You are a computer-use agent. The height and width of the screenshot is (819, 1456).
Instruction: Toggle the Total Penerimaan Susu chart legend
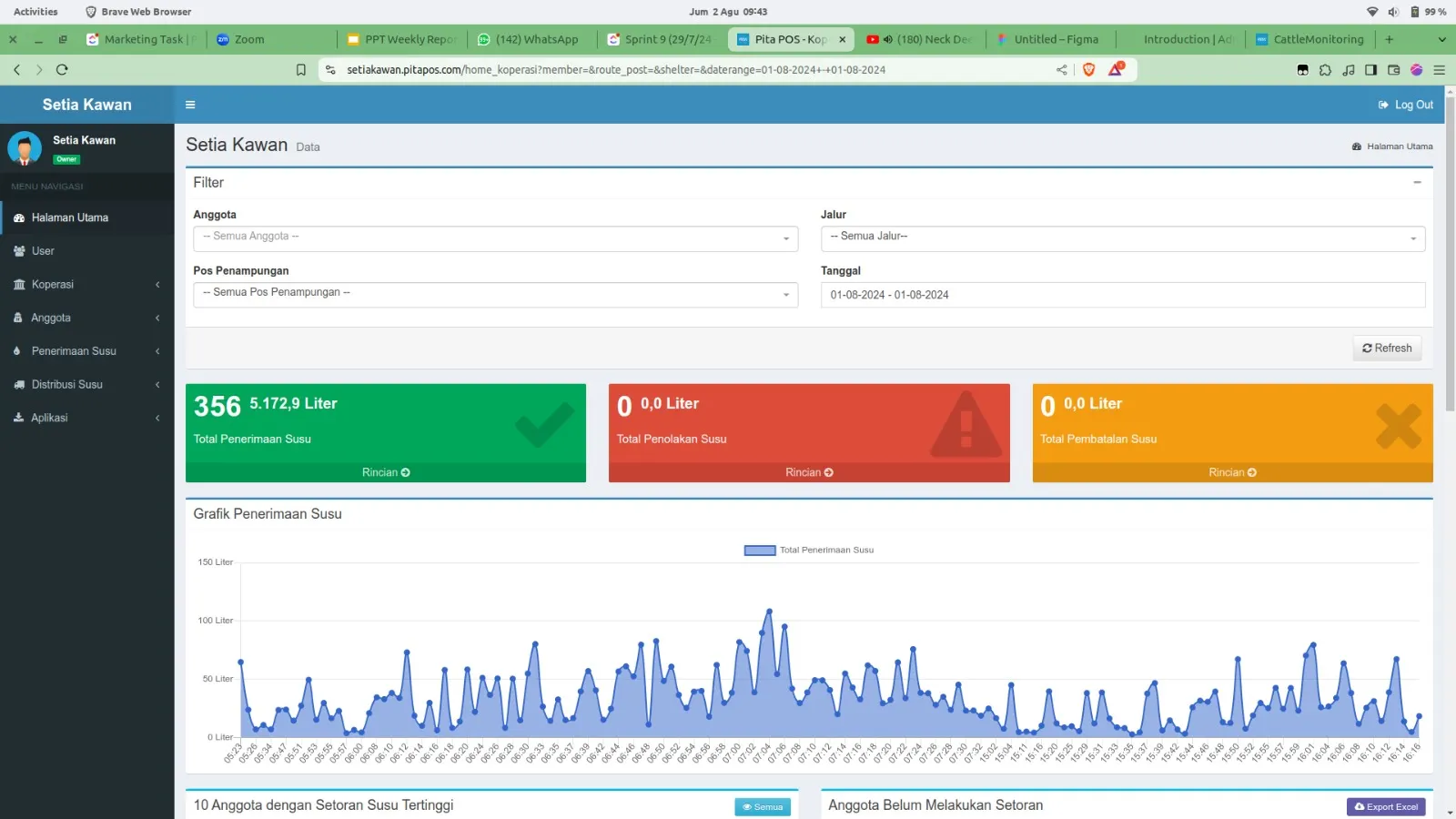point(809,551)
